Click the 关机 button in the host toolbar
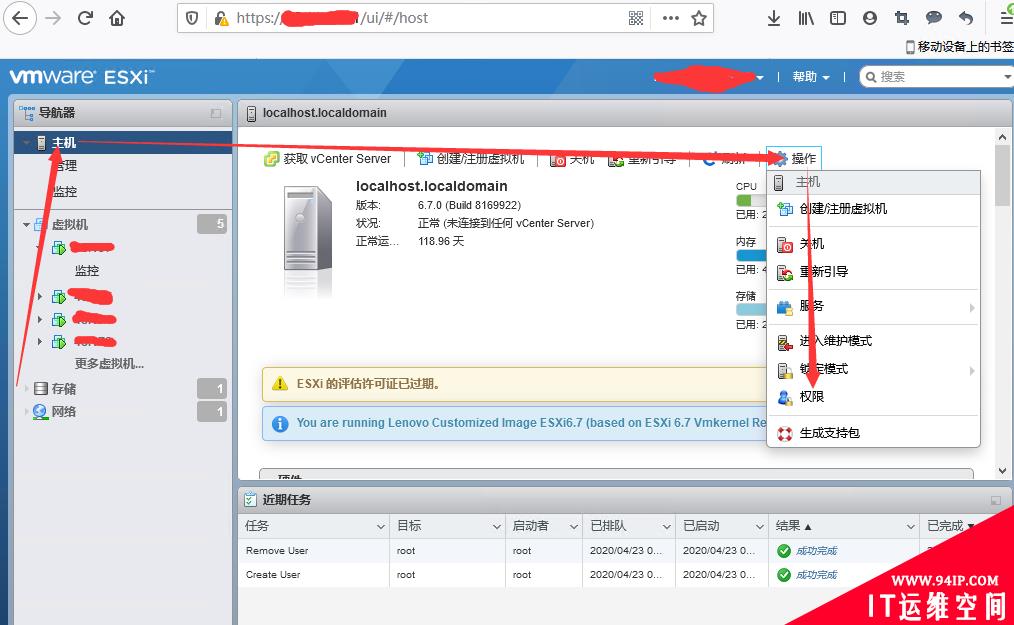 pyautogui.click(x=572, y=159)
